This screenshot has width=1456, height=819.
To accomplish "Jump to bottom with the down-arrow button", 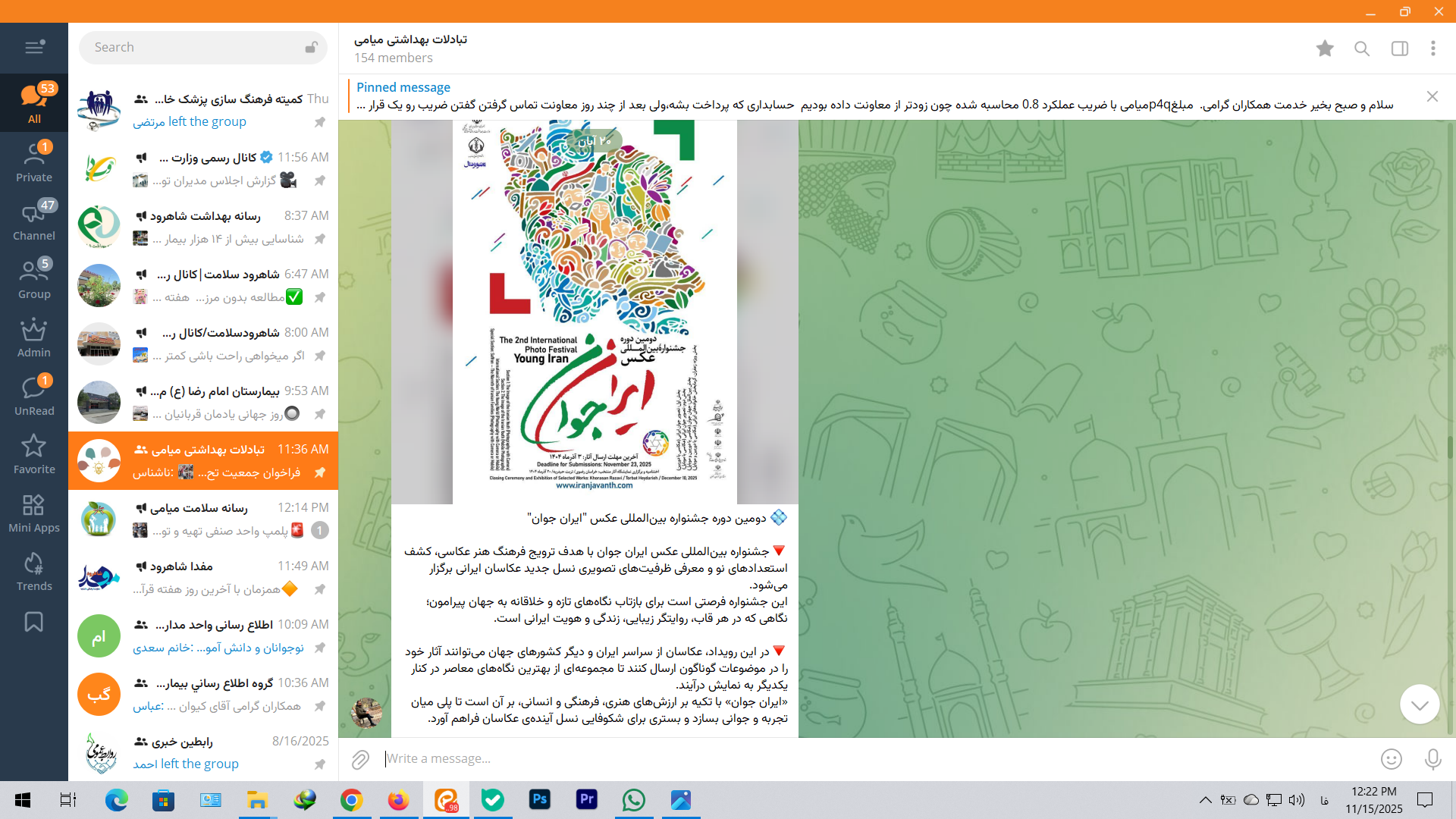I will coord(1420,704).
